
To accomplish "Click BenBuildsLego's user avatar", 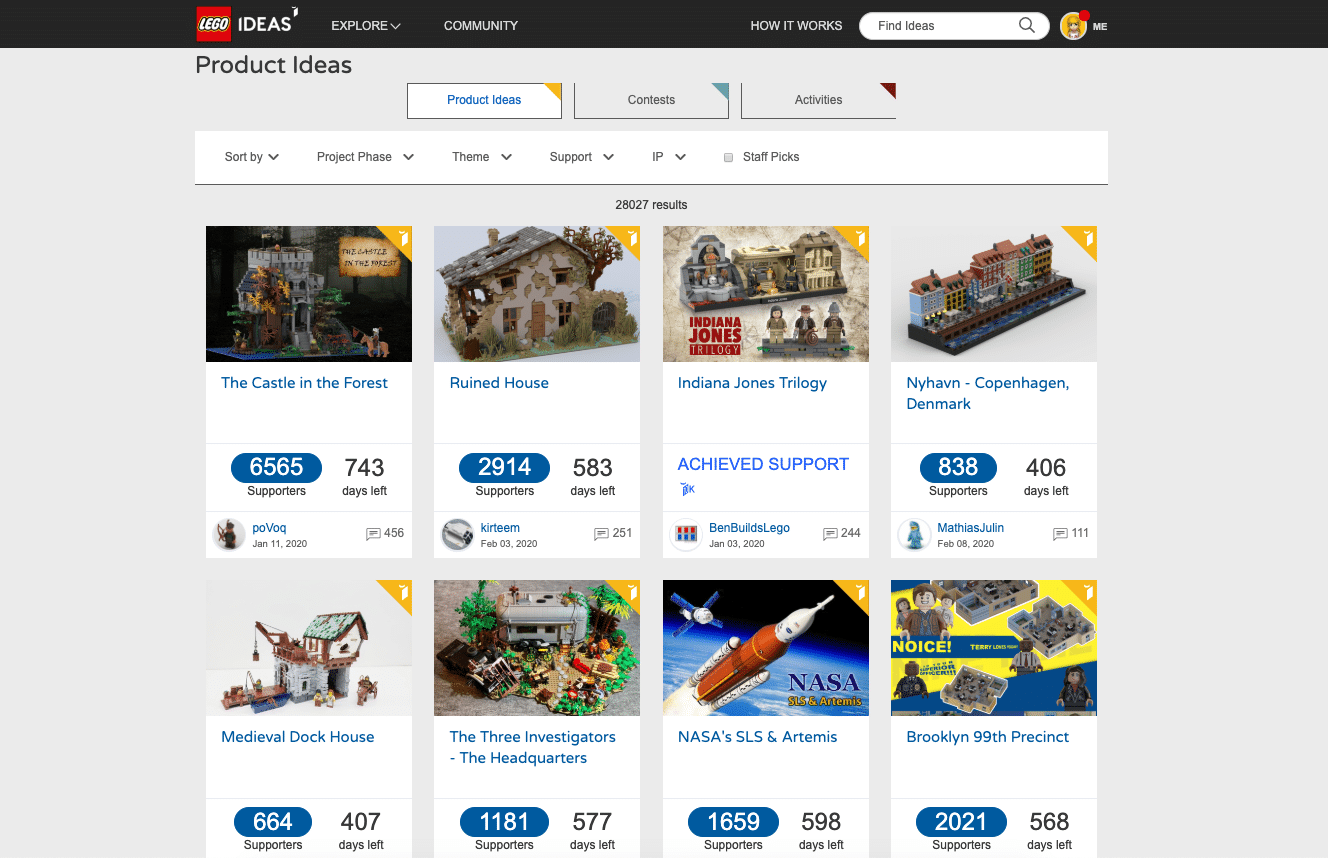I will [686, 534].
